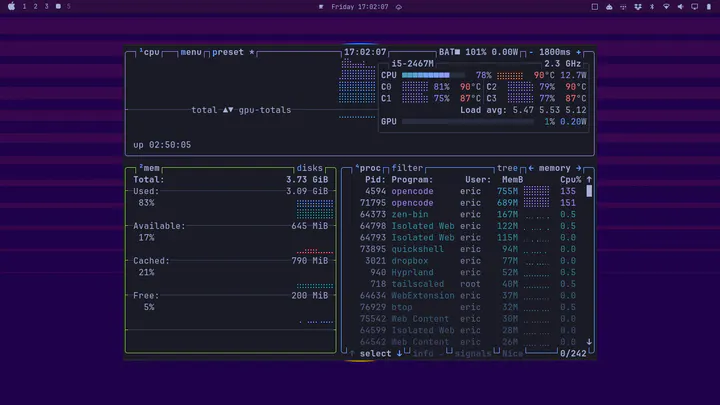Viewport: 720px width, 405px height.
Task: Click the MemB column header
Action: (x=512, y=180)
